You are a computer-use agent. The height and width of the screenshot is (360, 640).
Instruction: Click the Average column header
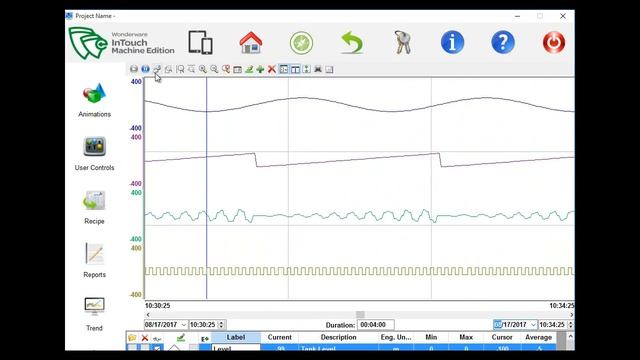(x=538, y=337)
